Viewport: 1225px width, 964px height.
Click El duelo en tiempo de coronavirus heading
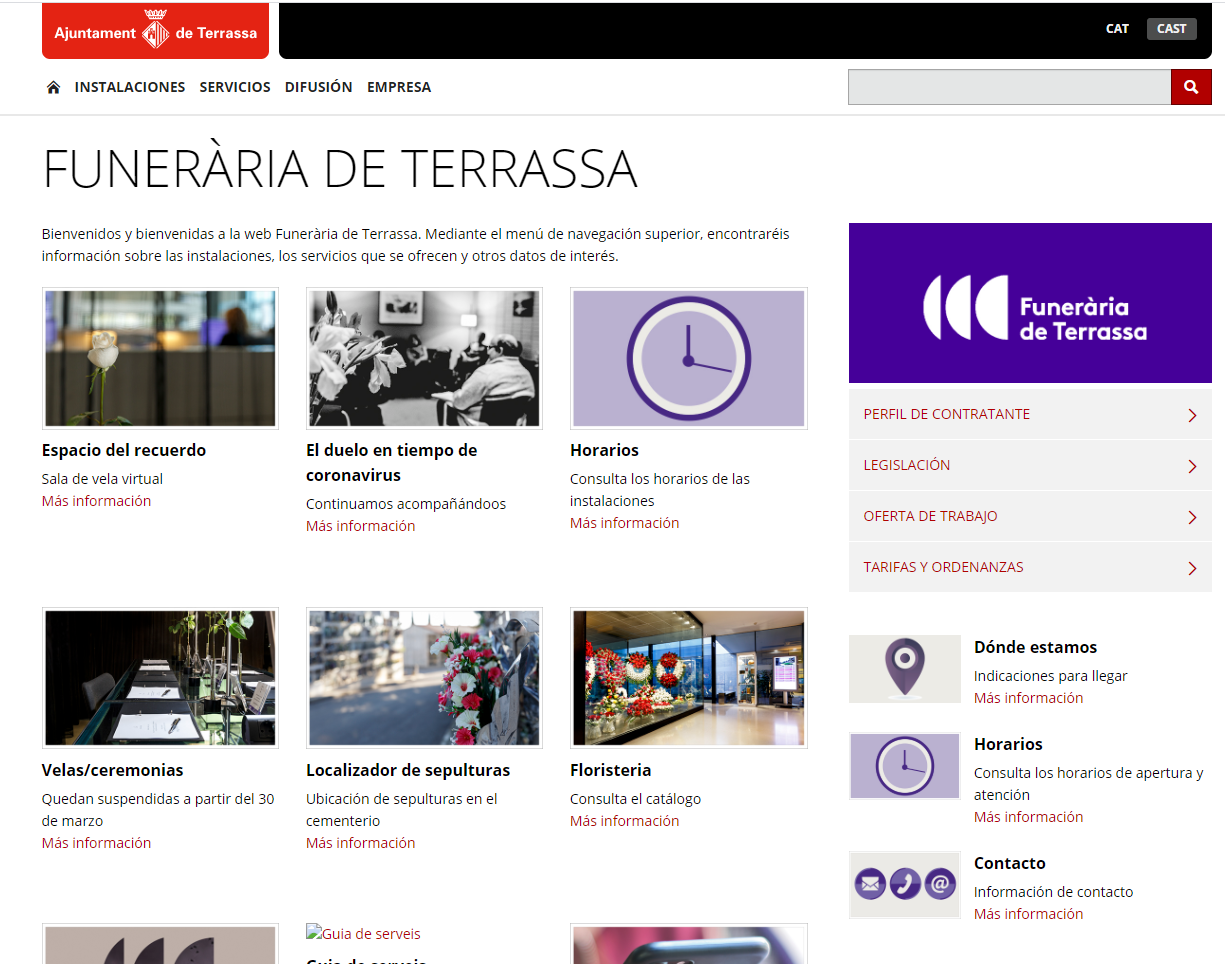pos(392,463)
